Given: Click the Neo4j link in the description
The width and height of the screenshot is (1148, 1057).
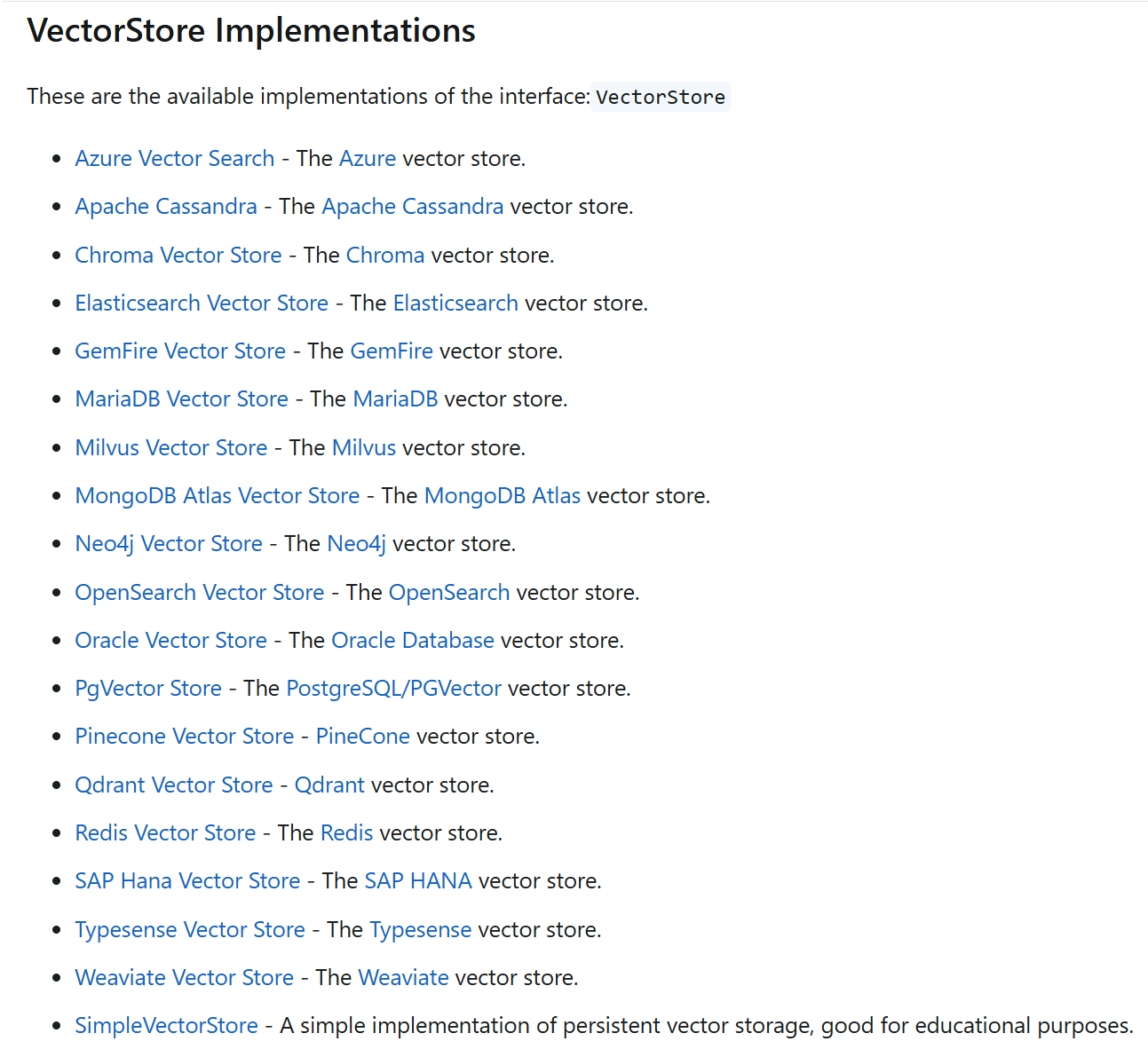Looking at the screenshot, I should pyautogui.click(x=357, y=544).
